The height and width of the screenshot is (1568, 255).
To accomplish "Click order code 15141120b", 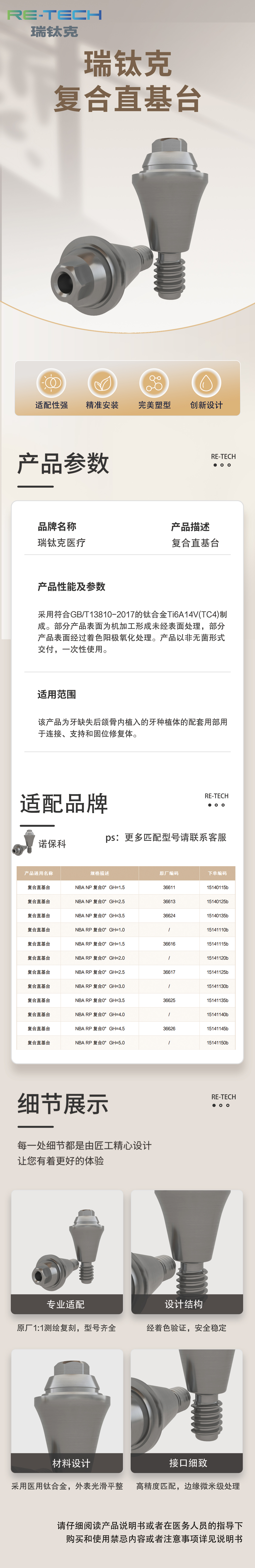I will click(217, 958).
